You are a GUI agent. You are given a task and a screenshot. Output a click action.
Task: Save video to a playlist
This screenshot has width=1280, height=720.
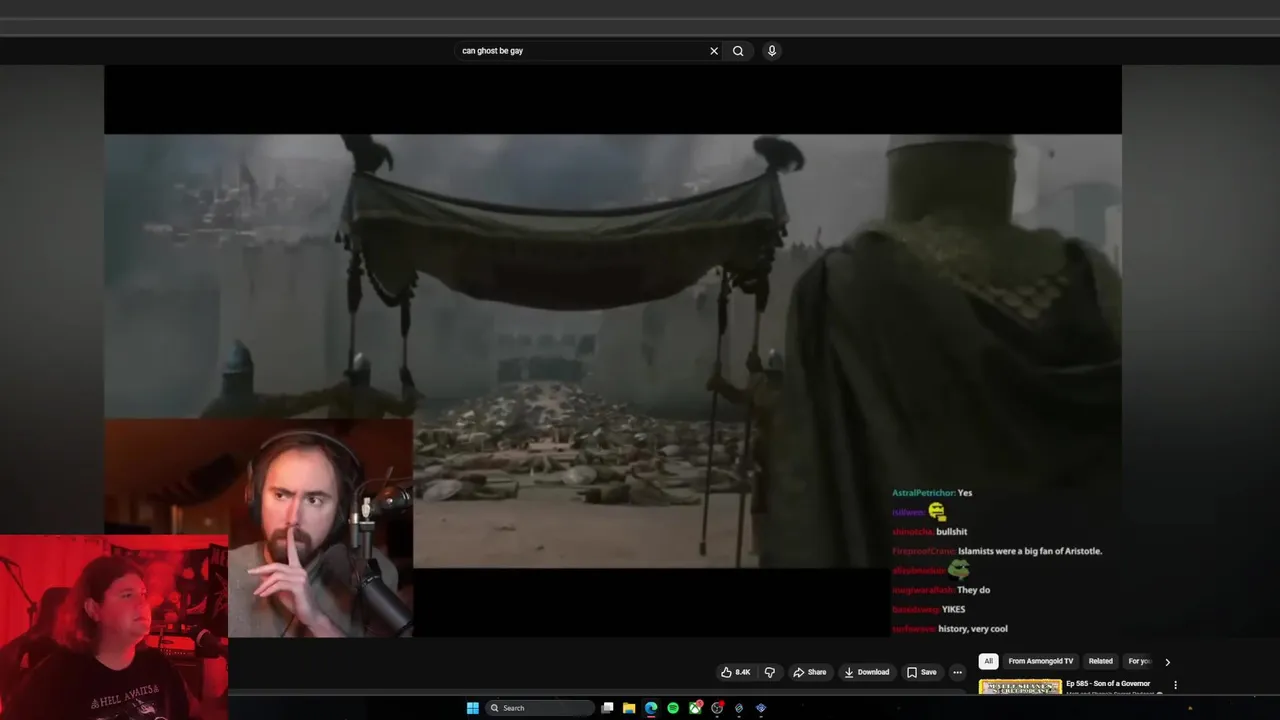[x=922, y=672]
